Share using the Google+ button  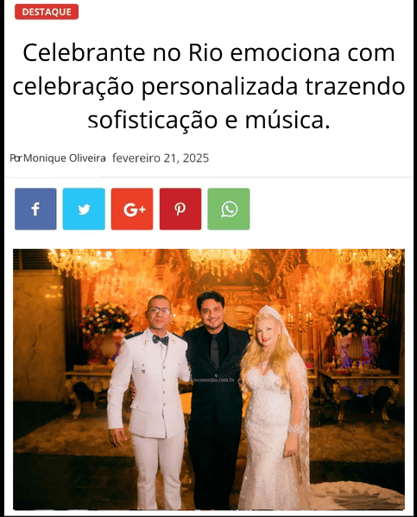tap(132, 209)
